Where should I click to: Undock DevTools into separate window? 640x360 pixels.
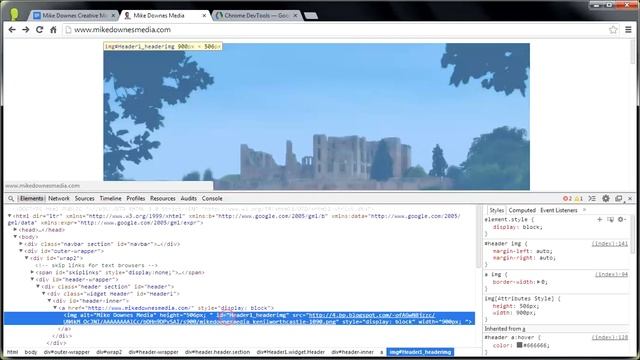[x=619, y=198]
